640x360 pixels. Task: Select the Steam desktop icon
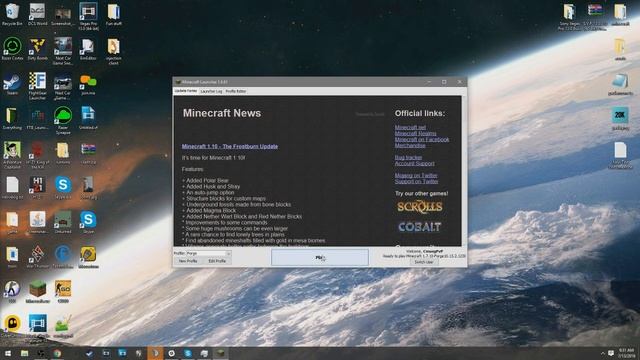(x=12, y=84)
